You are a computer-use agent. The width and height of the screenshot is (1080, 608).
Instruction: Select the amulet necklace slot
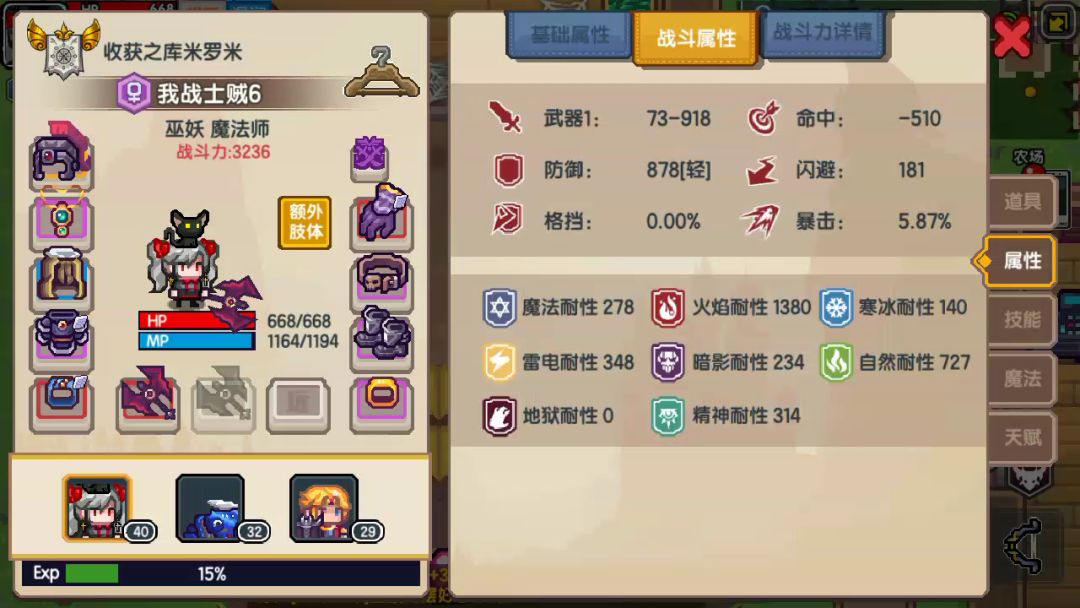(61, 220)
